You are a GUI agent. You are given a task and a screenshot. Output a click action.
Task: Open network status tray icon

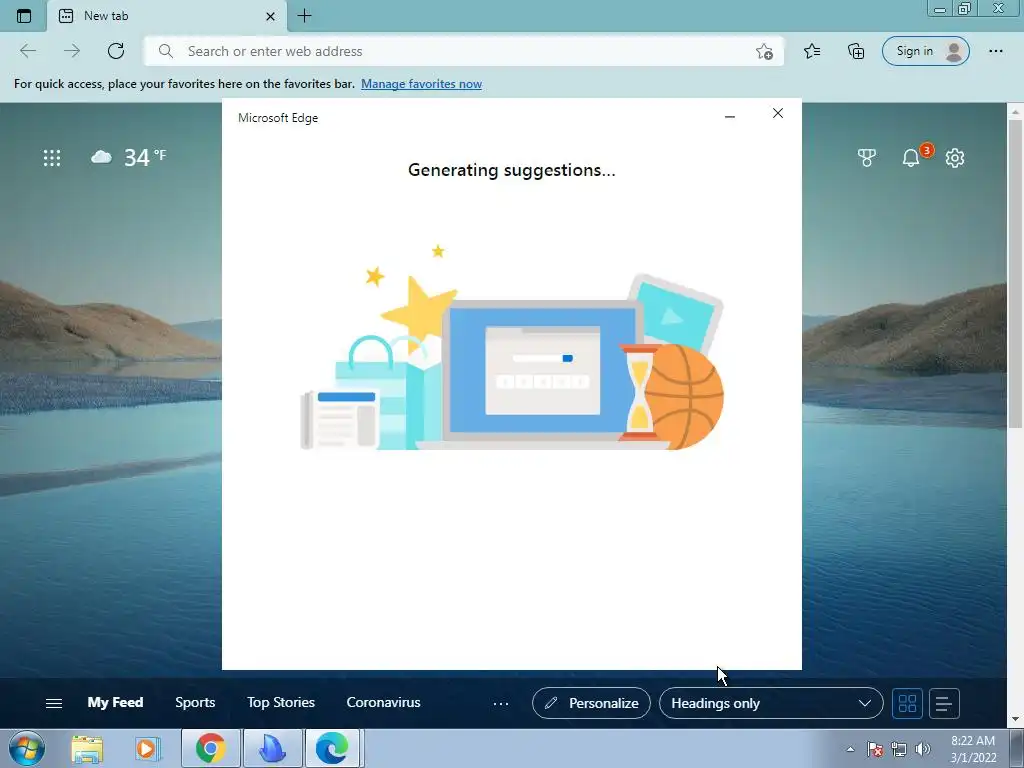coord(899,749)
